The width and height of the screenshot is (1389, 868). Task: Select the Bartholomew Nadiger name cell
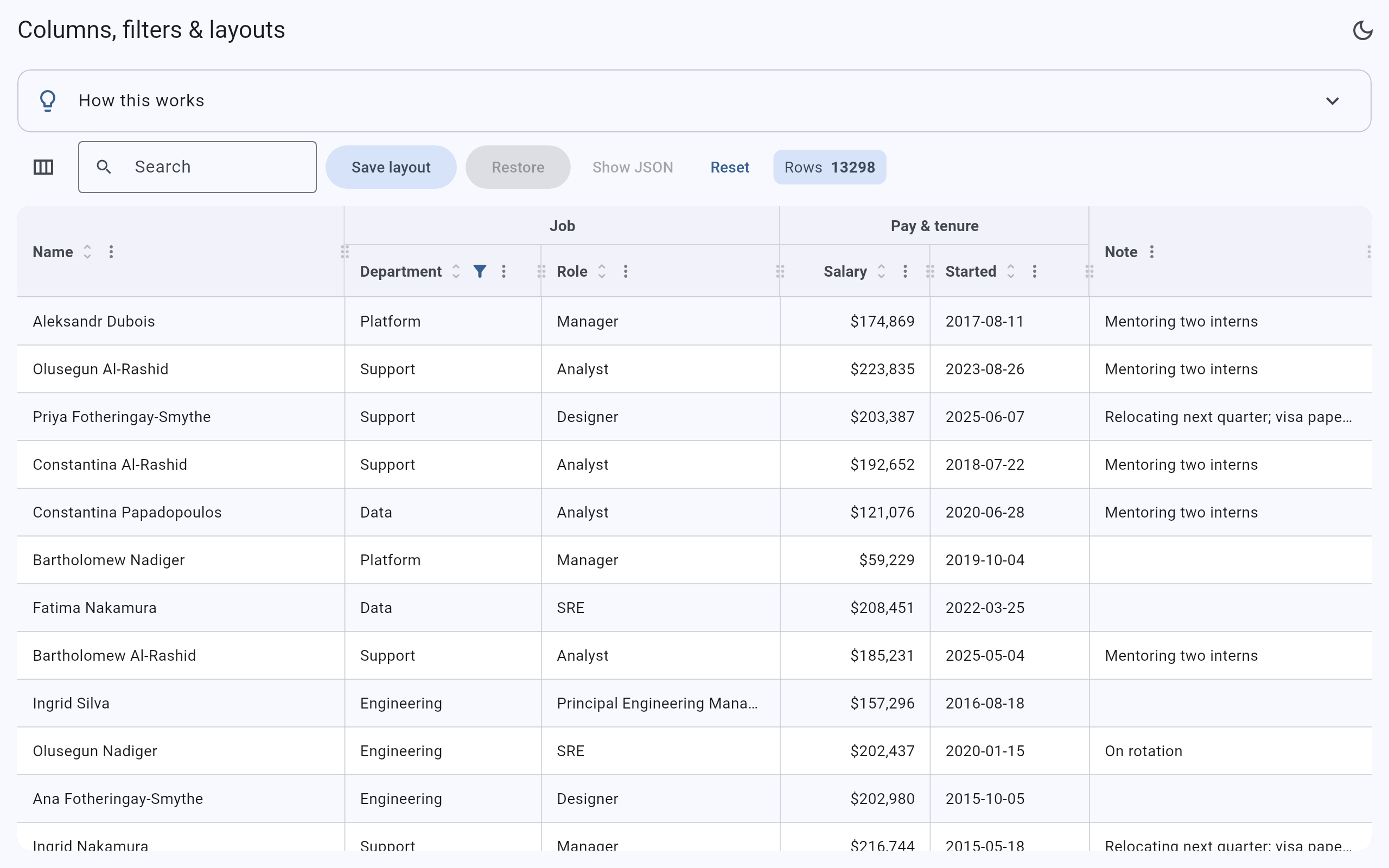pos(181,560)
